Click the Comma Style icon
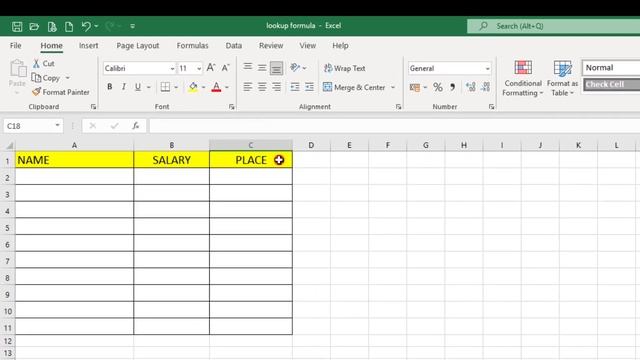Viewport: 640px width, 360px height. (452, 87)
